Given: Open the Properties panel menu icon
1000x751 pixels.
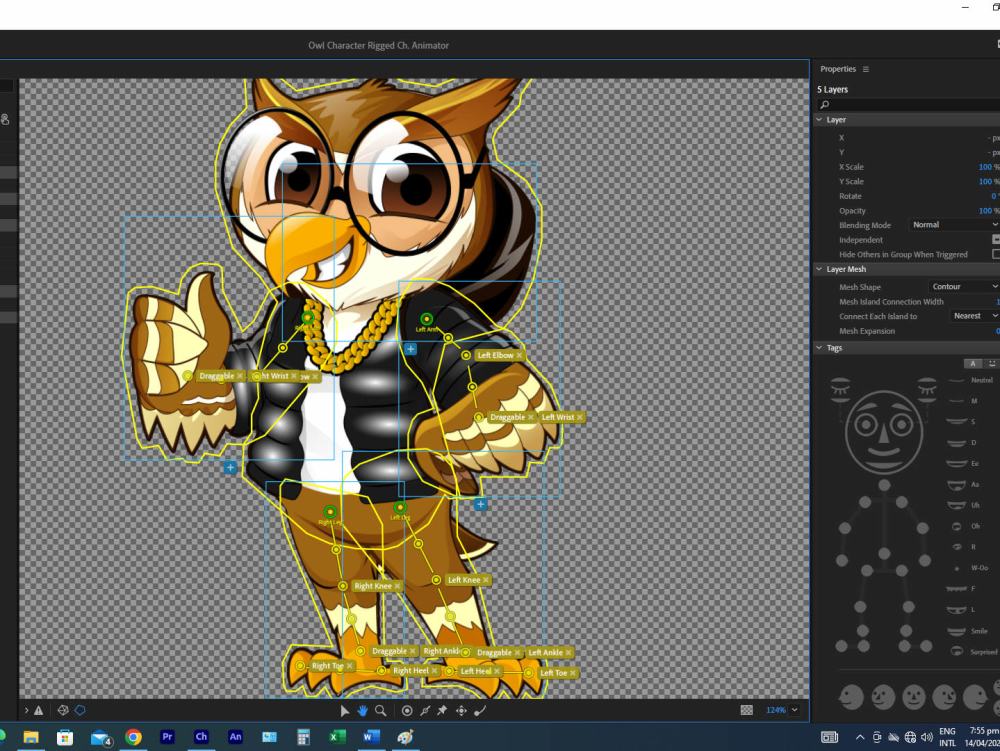Looking at the screenshot, I should click(x=868, y=68).
